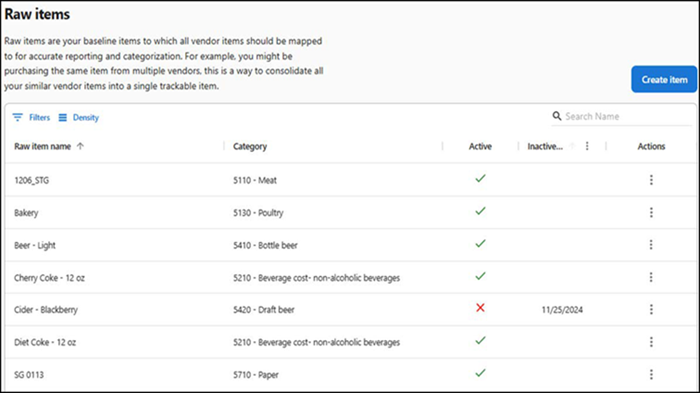Click the search magnifier icon
The height and width of the screenshot is (393, 700).
click(557, 116)
